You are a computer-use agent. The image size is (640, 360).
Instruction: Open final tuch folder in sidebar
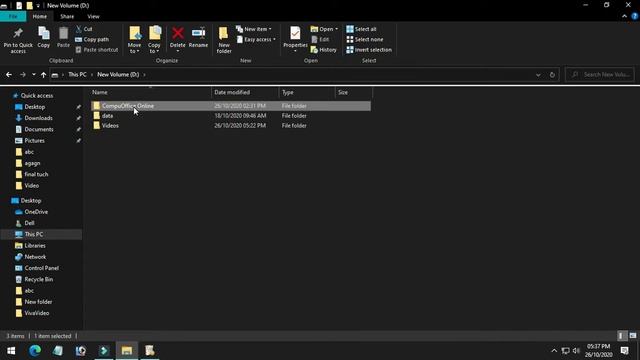36,174
